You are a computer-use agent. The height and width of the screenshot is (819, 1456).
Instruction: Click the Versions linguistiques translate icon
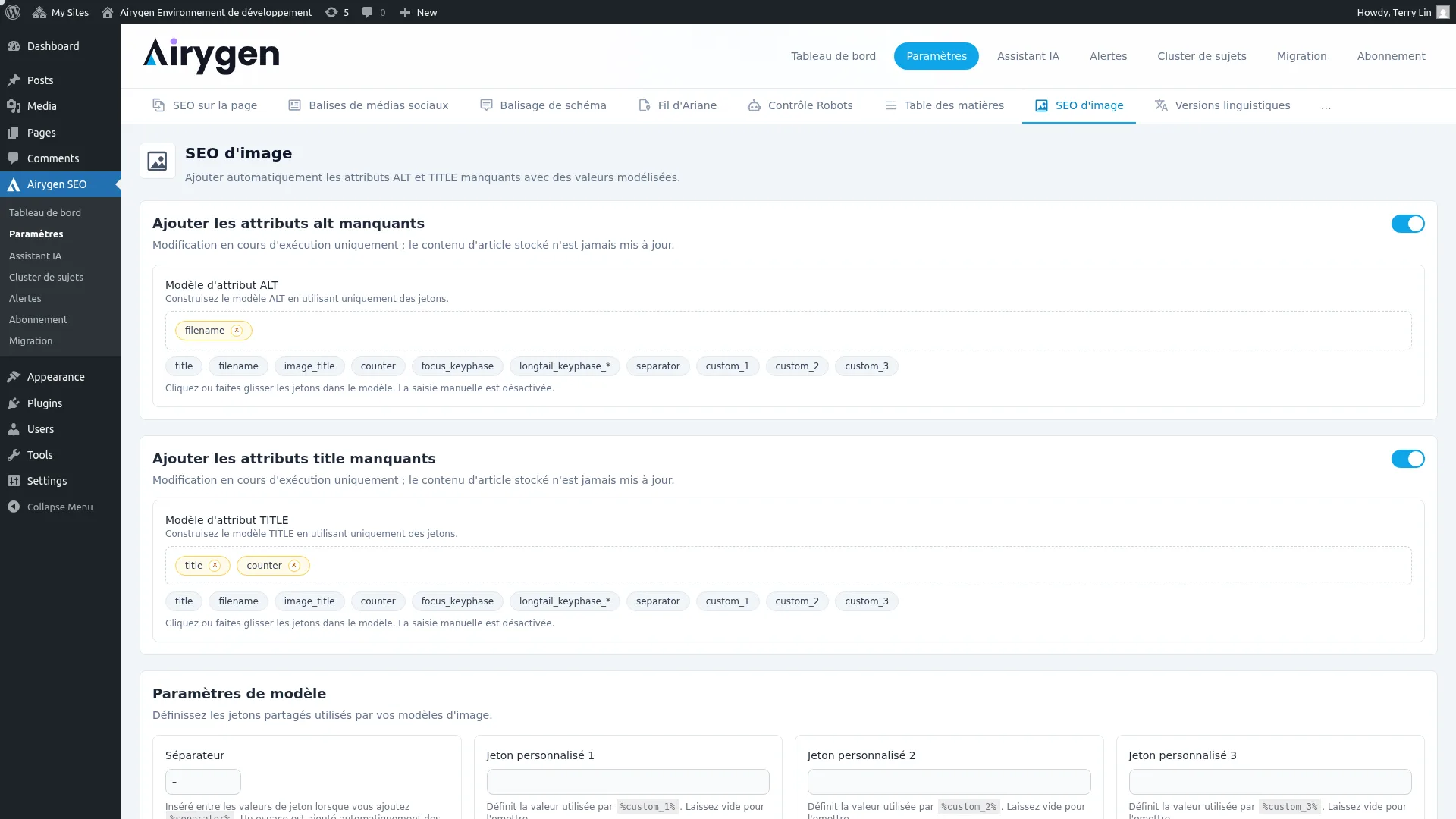[x=1161, y=105]
